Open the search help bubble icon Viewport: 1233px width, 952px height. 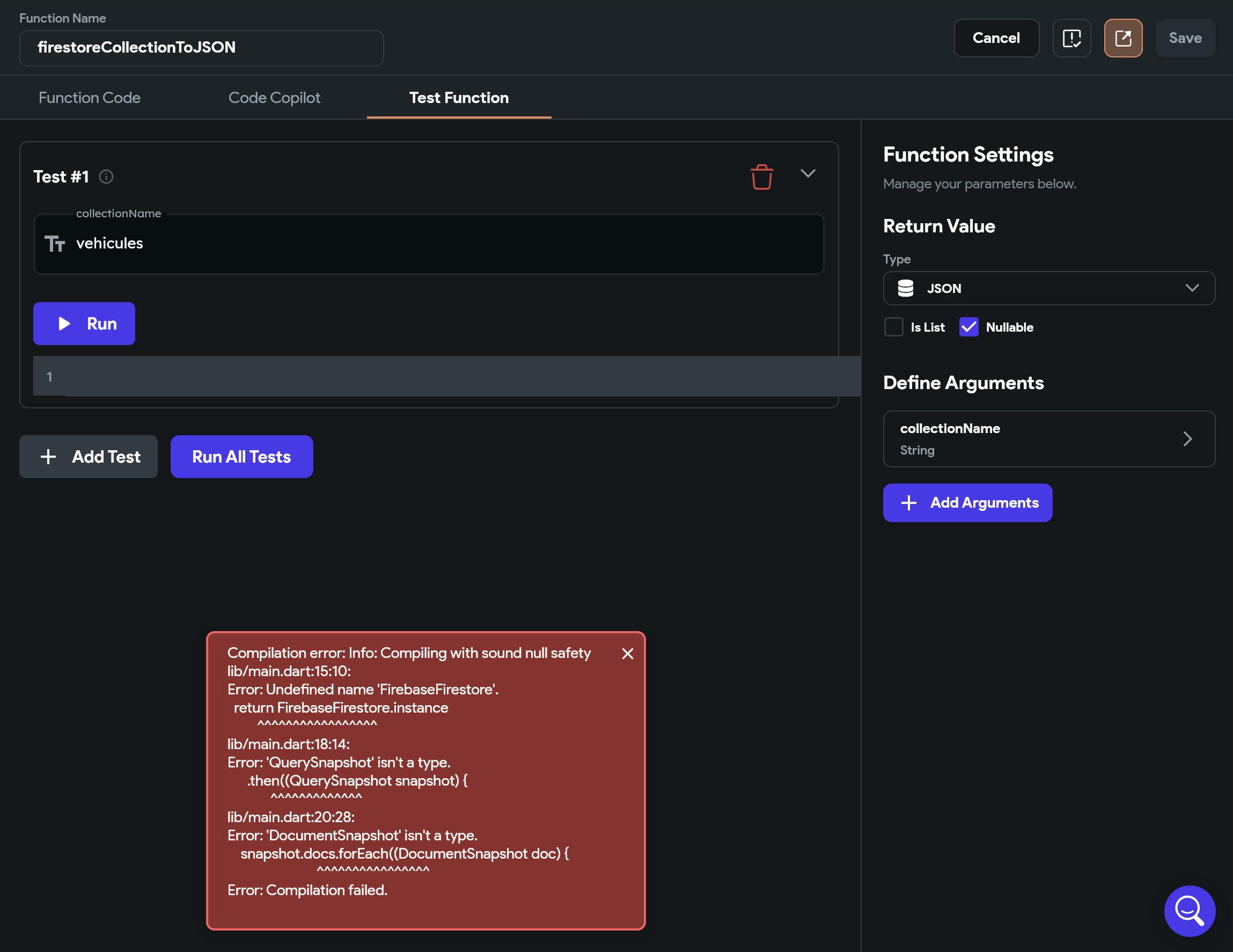(1189, 910)
